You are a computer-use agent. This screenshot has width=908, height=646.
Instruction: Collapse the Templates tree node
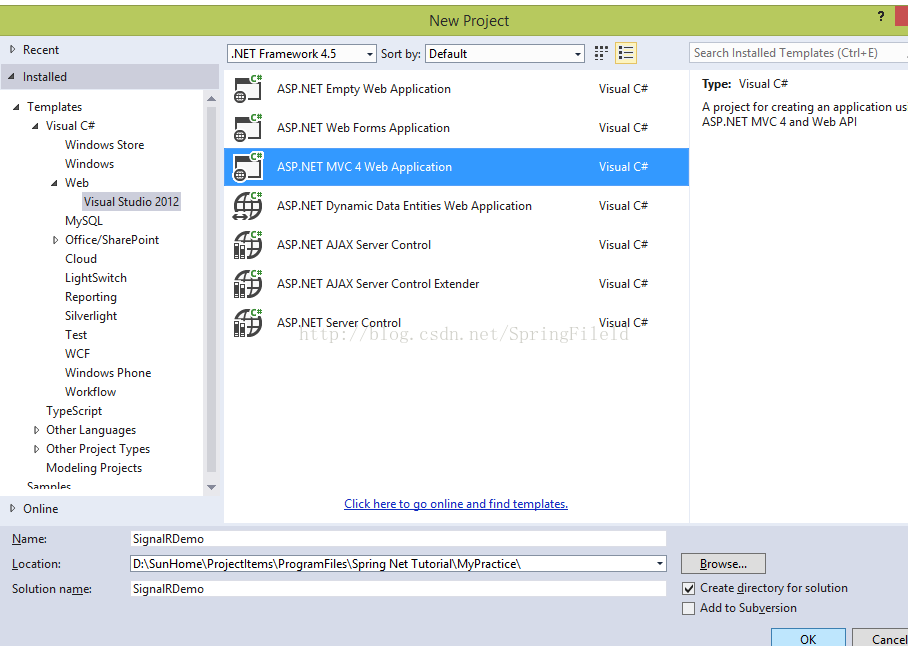[x=16, y=107]
